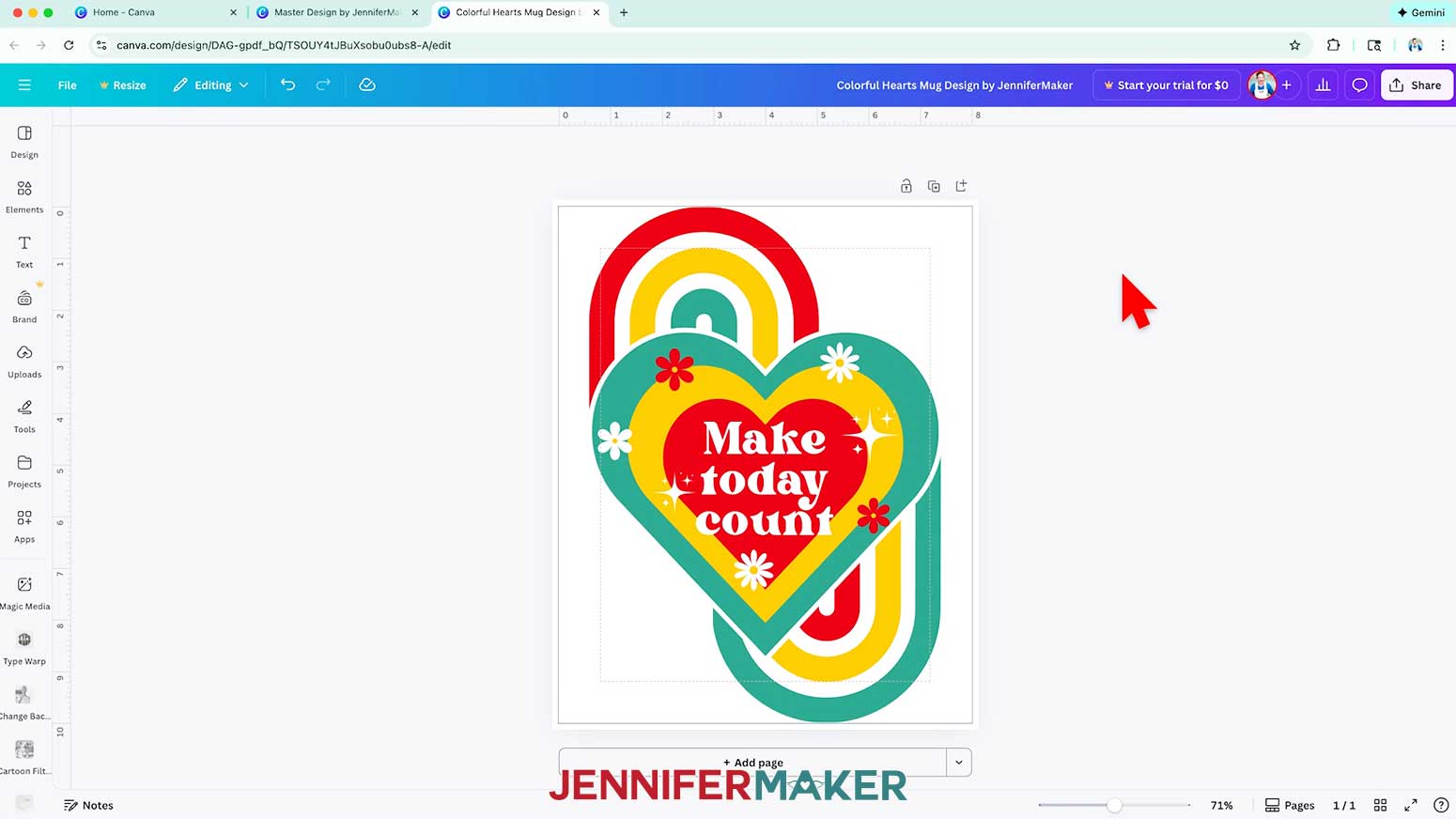This screenshot has height=819, width=1456.
Task: Open the File menu
Action: (67, 85)
